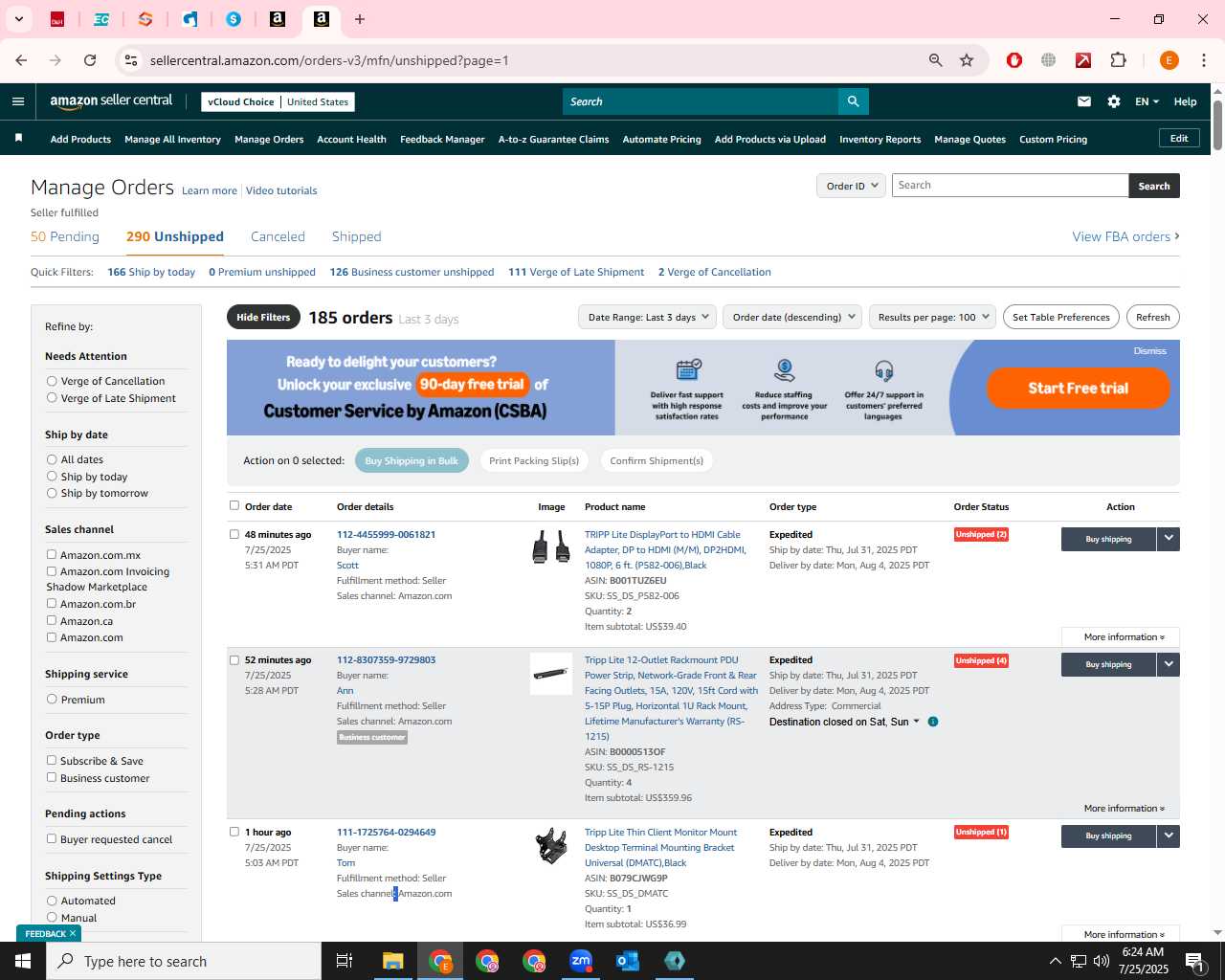
Task: Reload the page with browser refresh icon
Action: (x=90, y=60)
